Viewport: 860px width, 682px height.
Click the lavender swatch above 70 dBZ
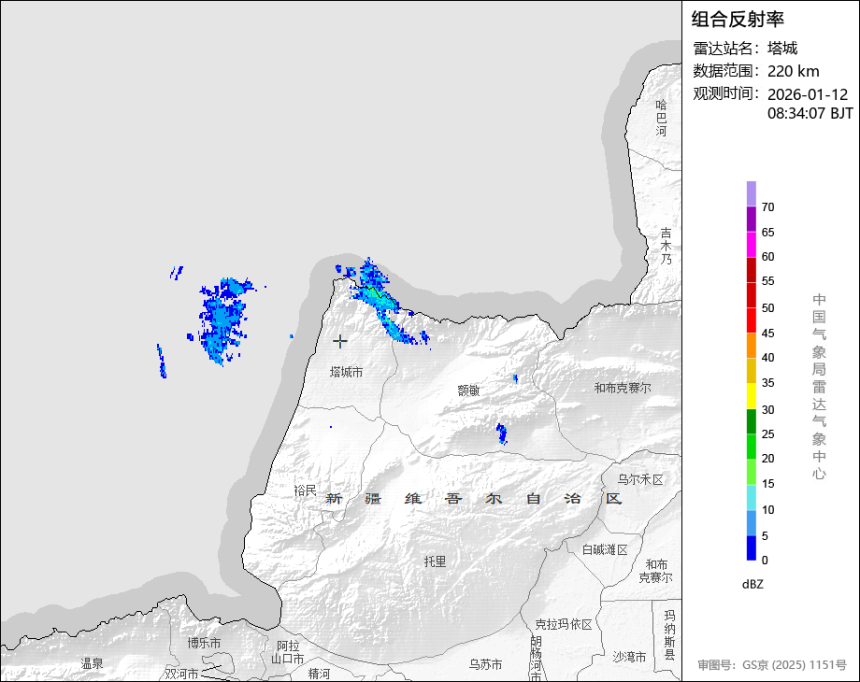pos(751,194)
